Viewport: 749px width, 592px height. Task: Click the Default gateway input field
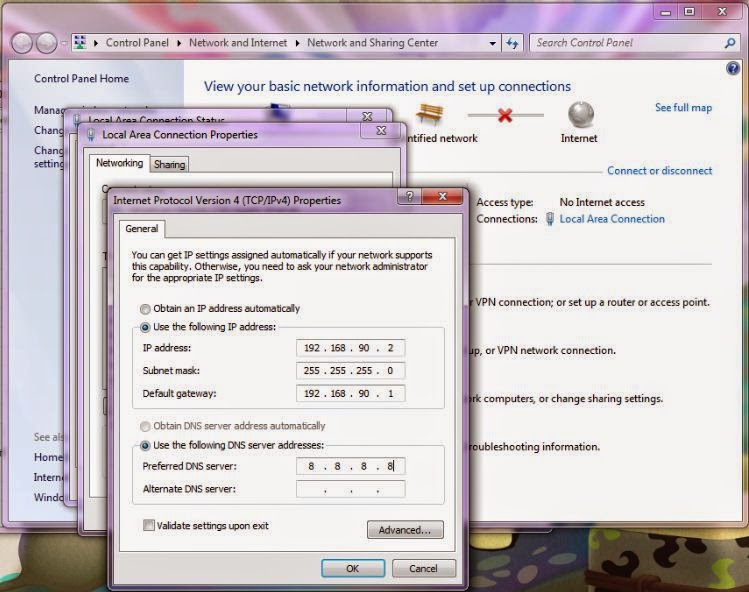point(351,394)
